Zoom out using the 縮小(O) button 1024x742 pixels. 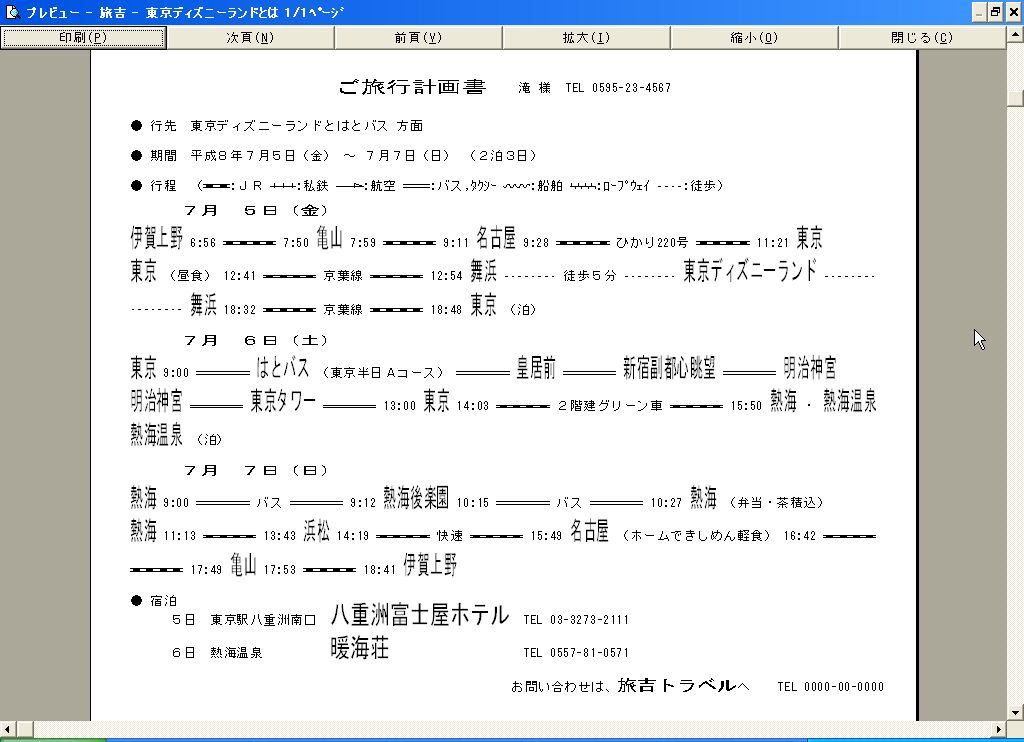[x=754, y=38]
